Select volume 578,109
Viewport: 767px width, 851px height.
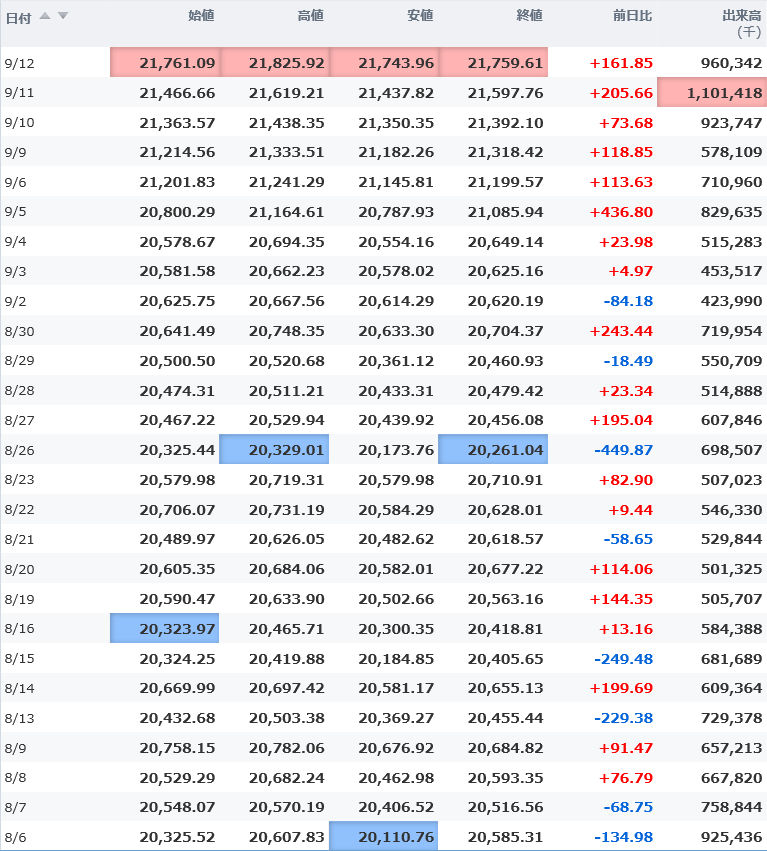[731, 152]
